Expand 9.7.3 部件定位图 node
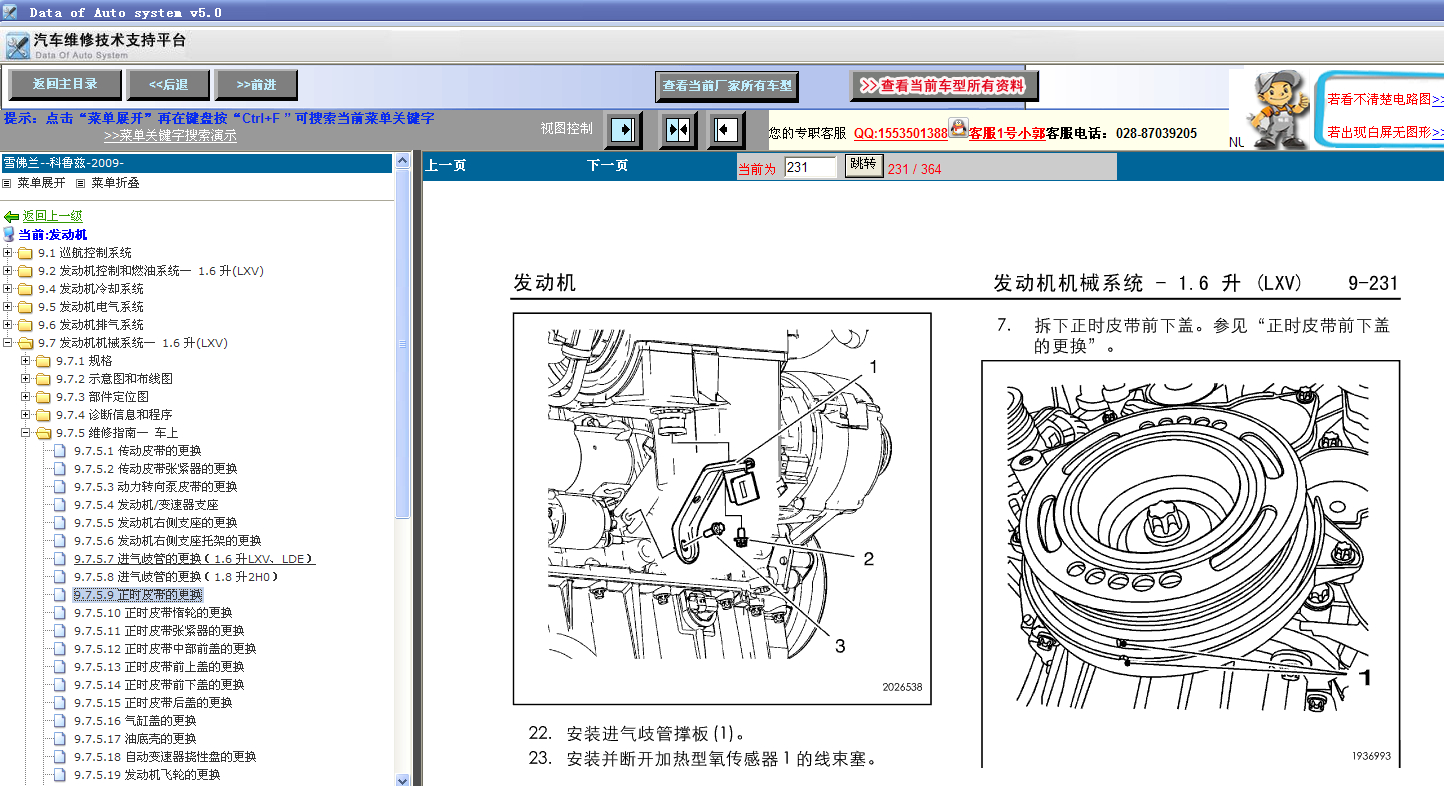The width and height of the screenshot is (1444, 786). [26, 397]
